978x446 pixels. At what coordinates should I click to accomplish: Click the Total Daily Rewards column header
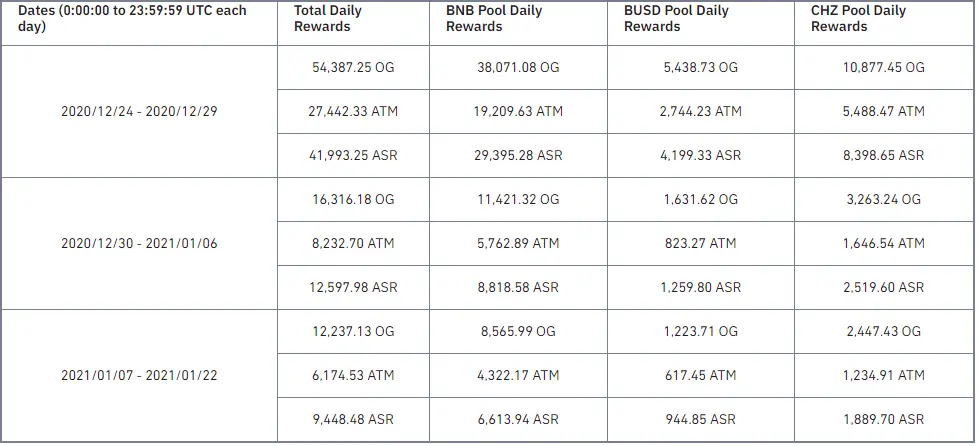coord(353,23)
